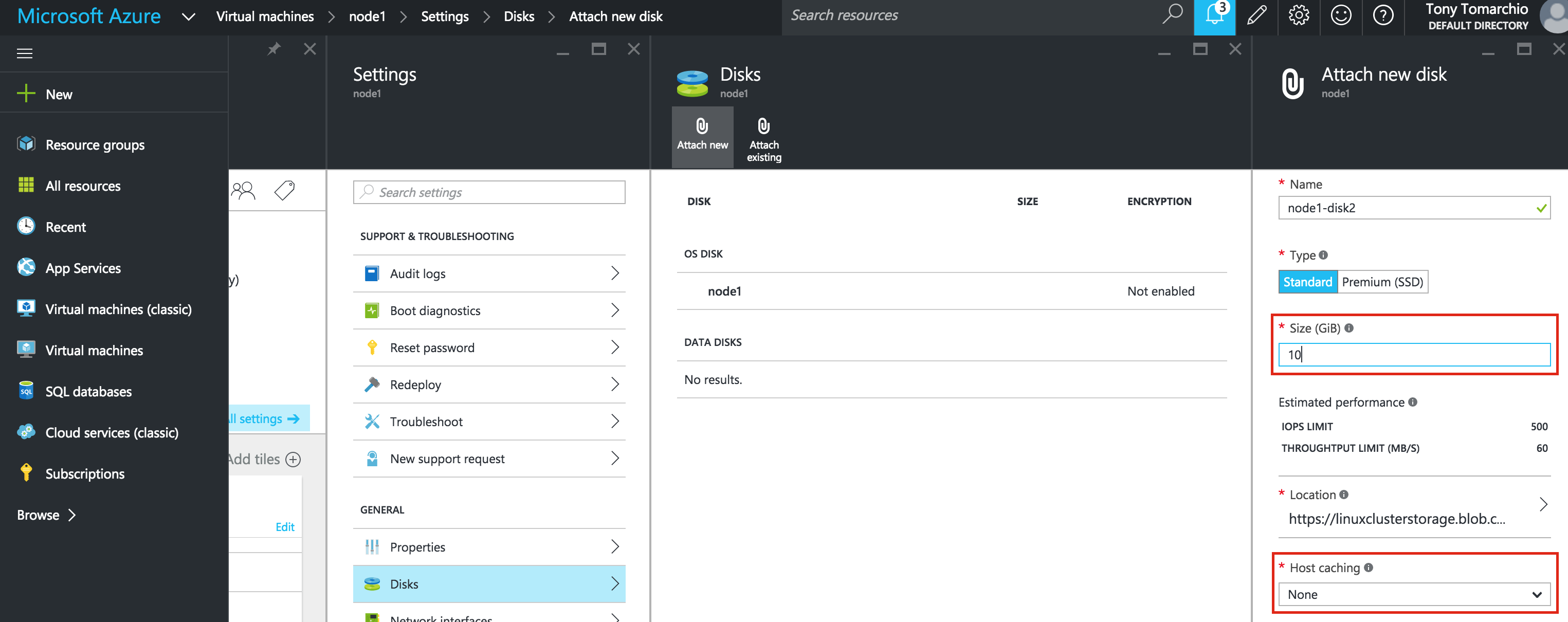Open the help question mark icon
This screenshot has height=622, width=1568.
(1383, 16)
